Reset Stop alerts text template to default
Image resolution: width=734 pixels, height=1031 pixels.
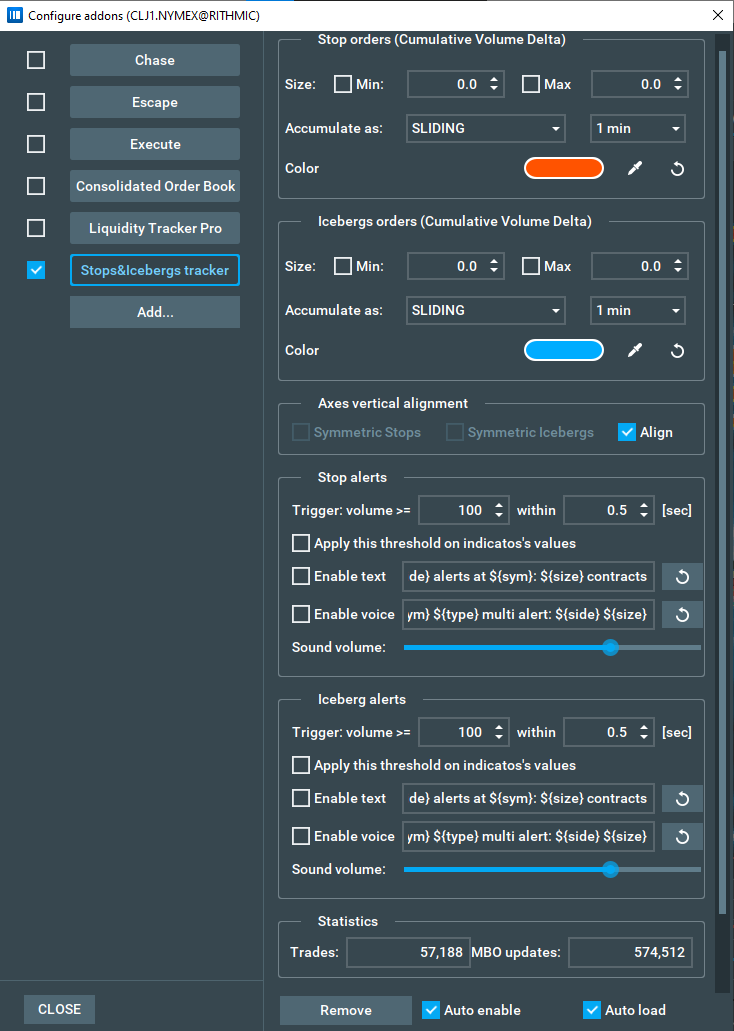point(682,577)
